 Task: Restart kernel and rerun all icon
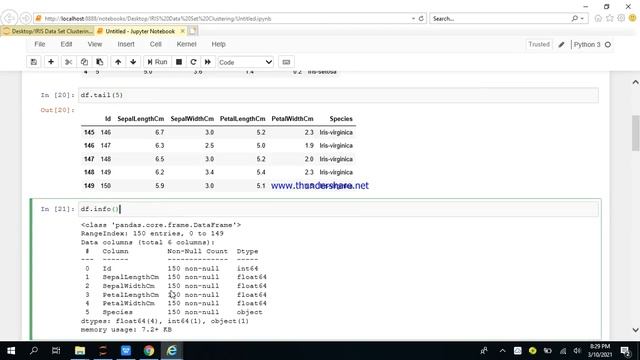tap(208, 62)
